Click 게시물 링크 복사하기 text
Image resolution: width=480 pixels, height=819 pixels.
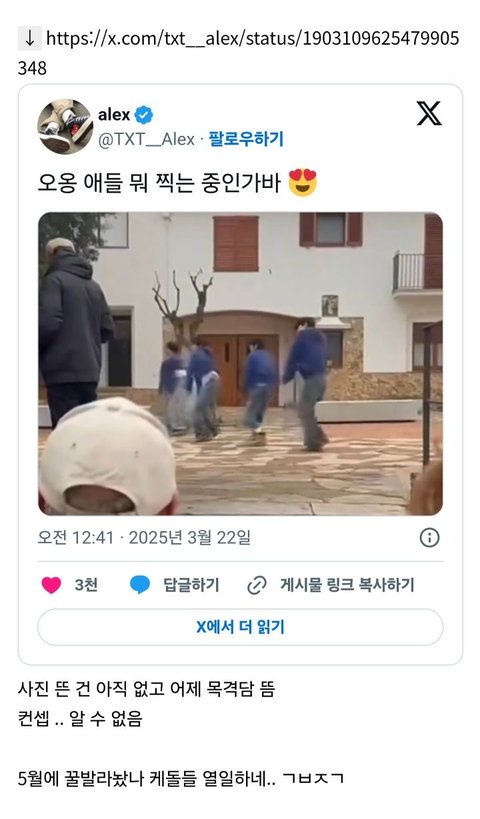347,585
